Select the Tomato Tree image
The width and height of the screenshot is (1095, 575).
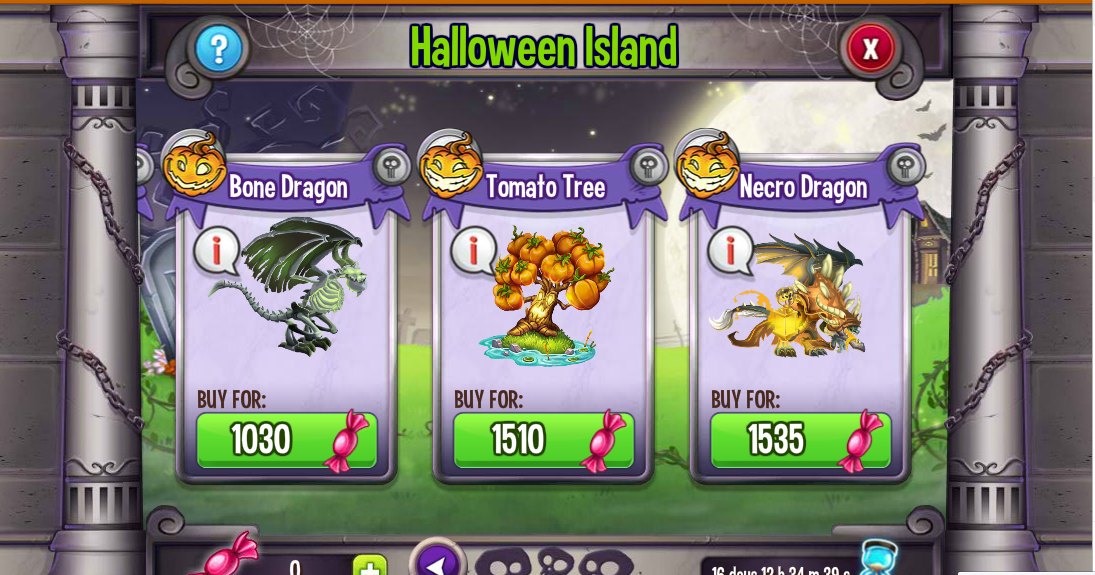(x=546, y=295)
